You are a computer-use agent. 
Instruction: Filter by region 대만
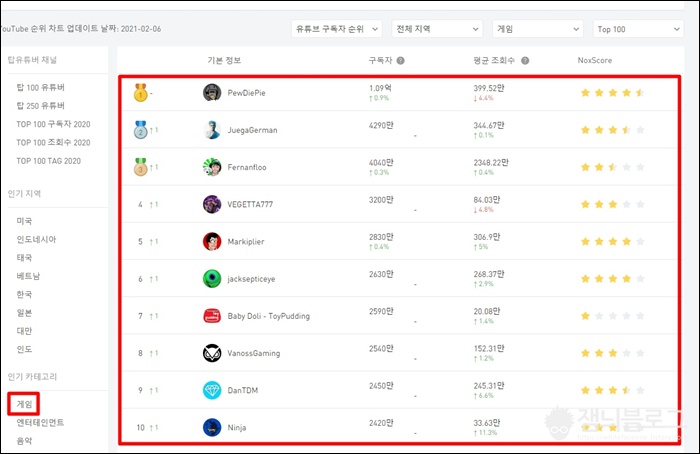tap(24, 331)
